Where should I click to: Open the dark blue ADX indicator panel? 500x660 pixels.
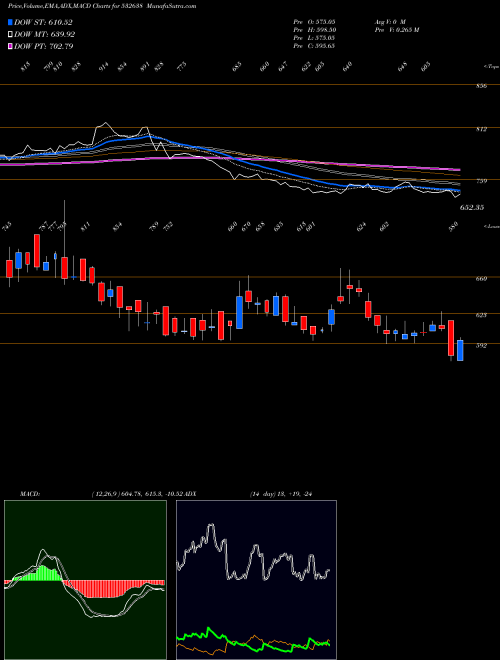click(x=256, y=580)
